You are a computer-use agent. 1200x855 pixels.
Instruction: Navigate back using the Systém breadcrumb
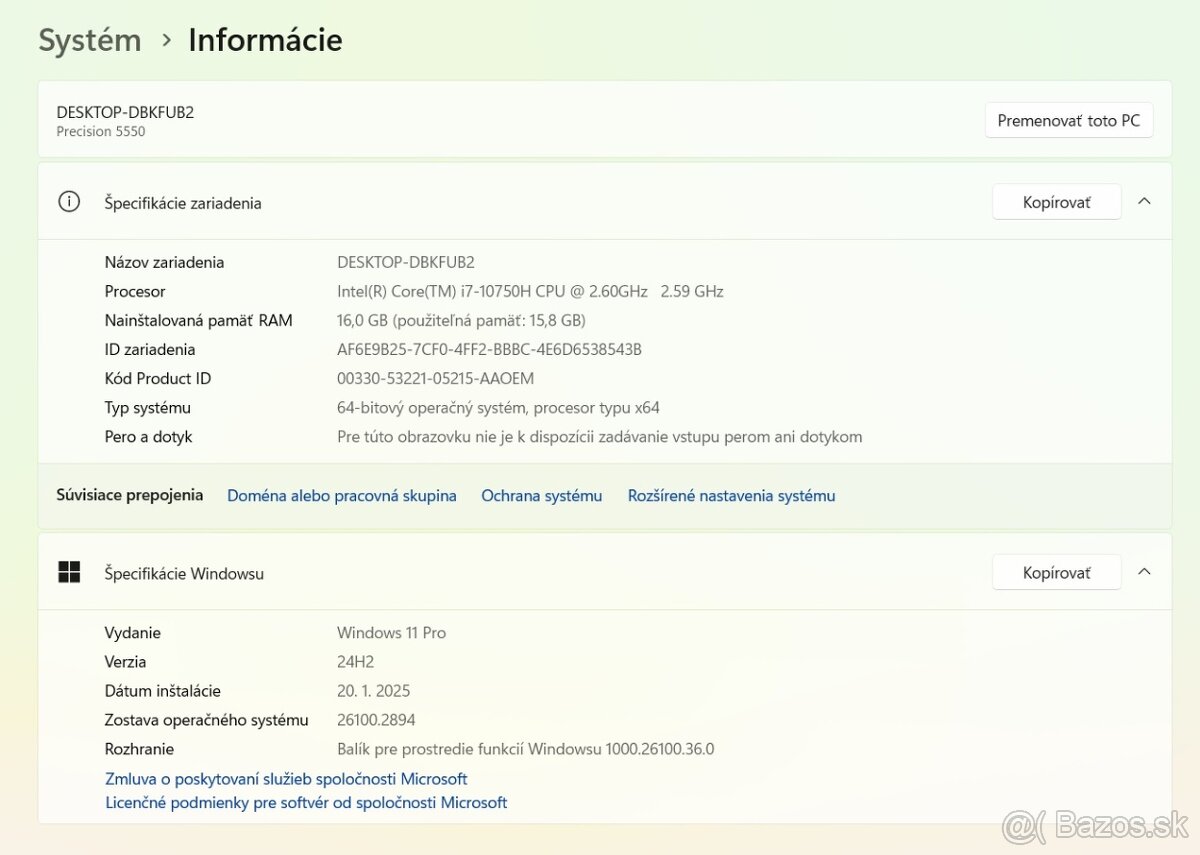point(89,40)
